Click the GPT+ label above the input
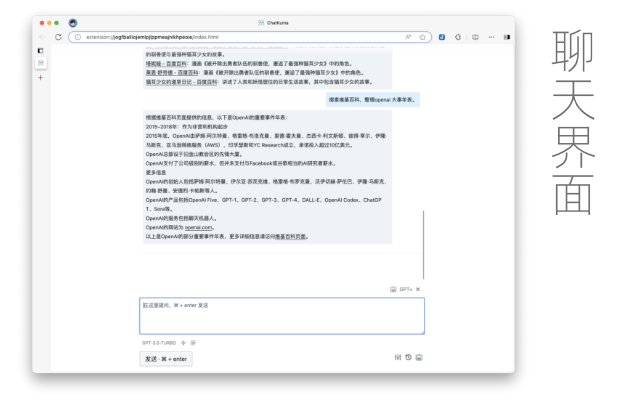 [406, 289]
